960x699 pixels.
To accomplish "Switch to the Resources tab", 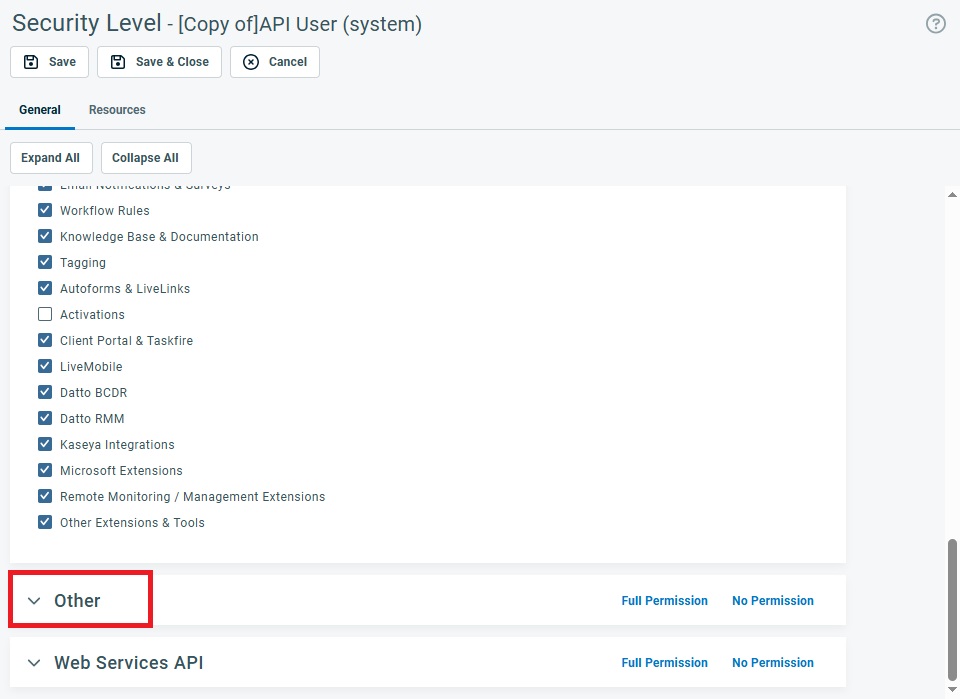I will [117, 110].
